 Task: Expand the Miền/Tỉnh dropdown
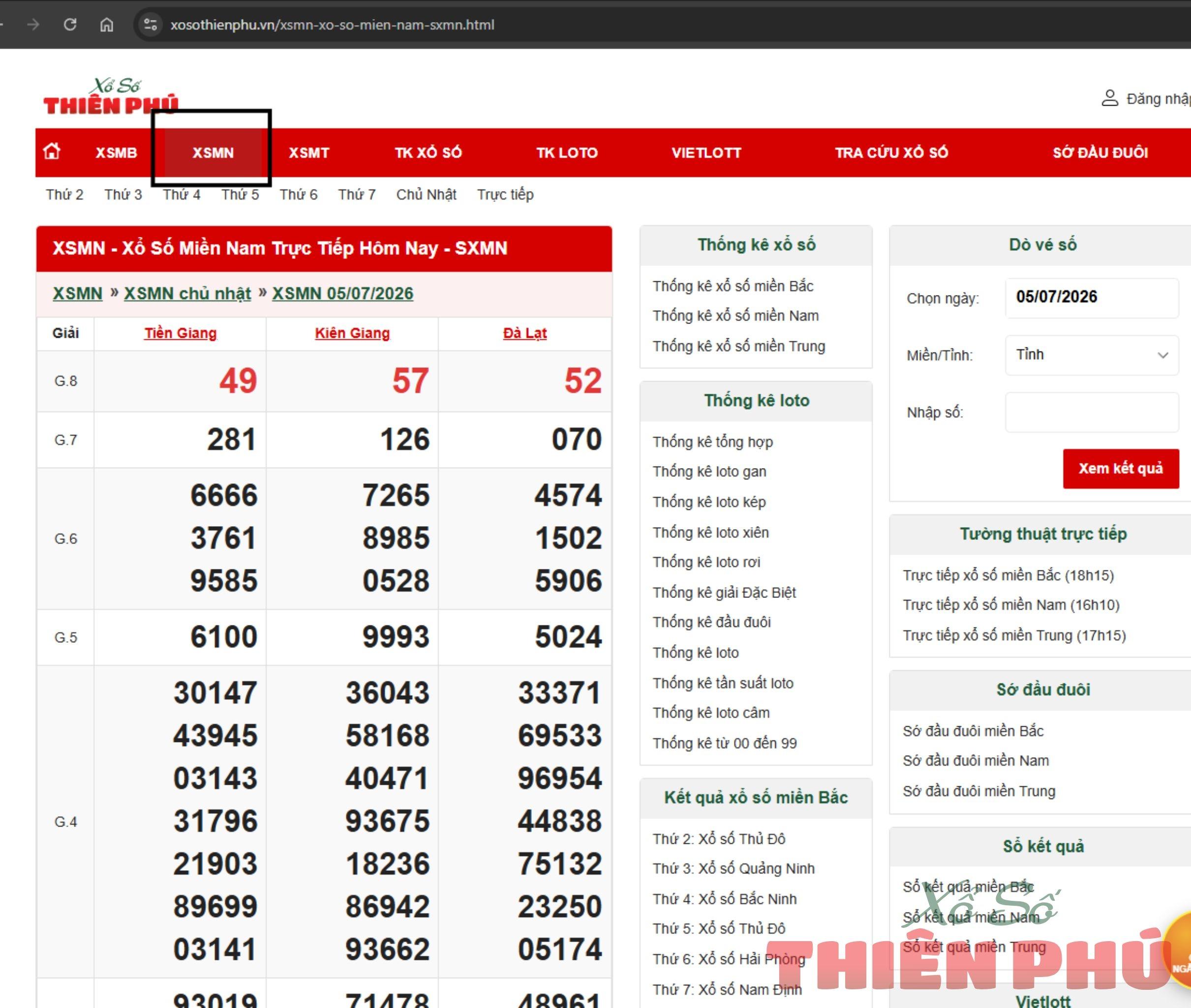(1092, 355)
